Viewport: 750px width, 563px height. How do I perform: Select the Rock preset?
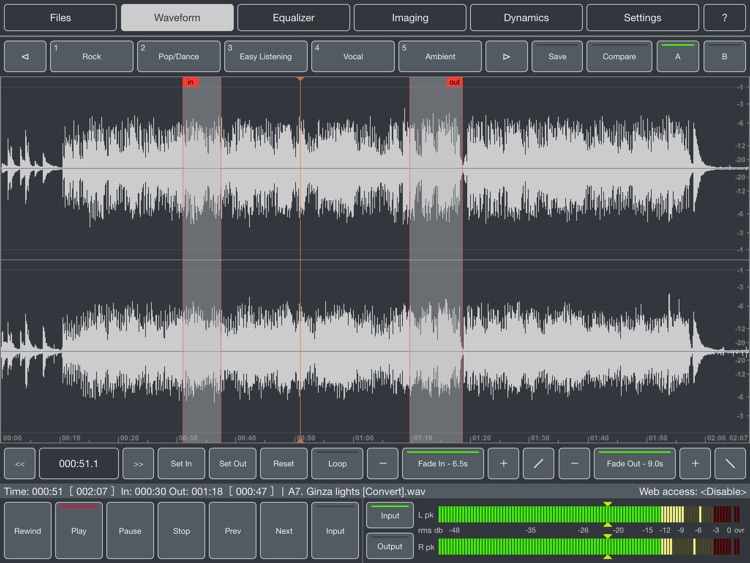coord(91,57)
